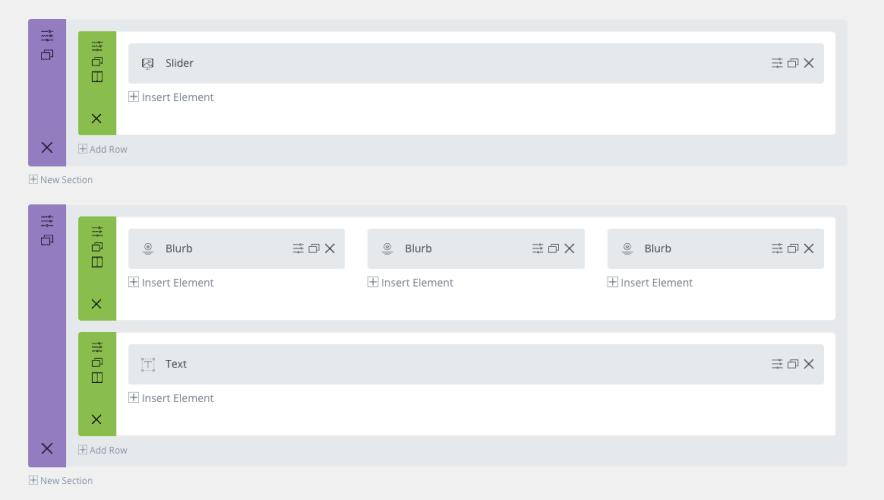Delete the first purple section

click(x=47, y=147)
